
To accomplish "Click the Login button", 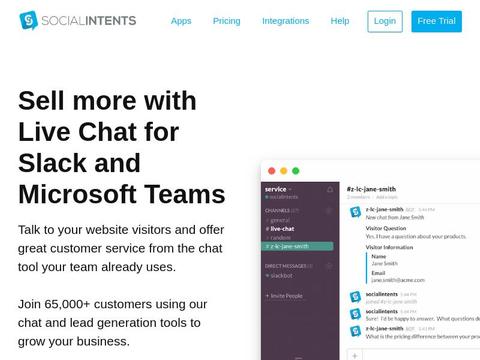I will pos(385,21).
